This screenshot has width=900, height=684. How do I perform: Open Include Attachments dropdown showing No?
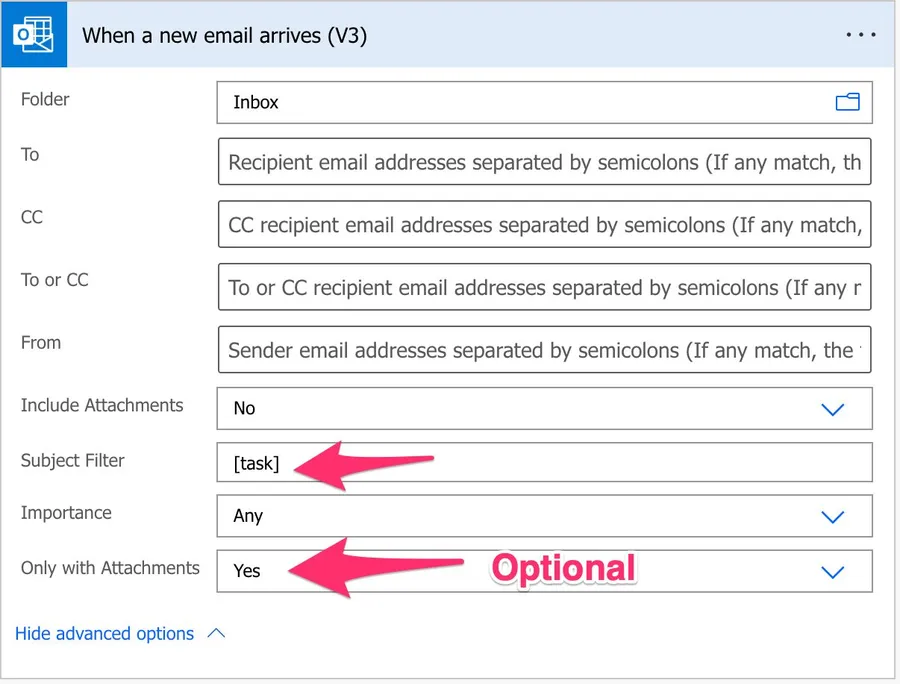(500, 408)
